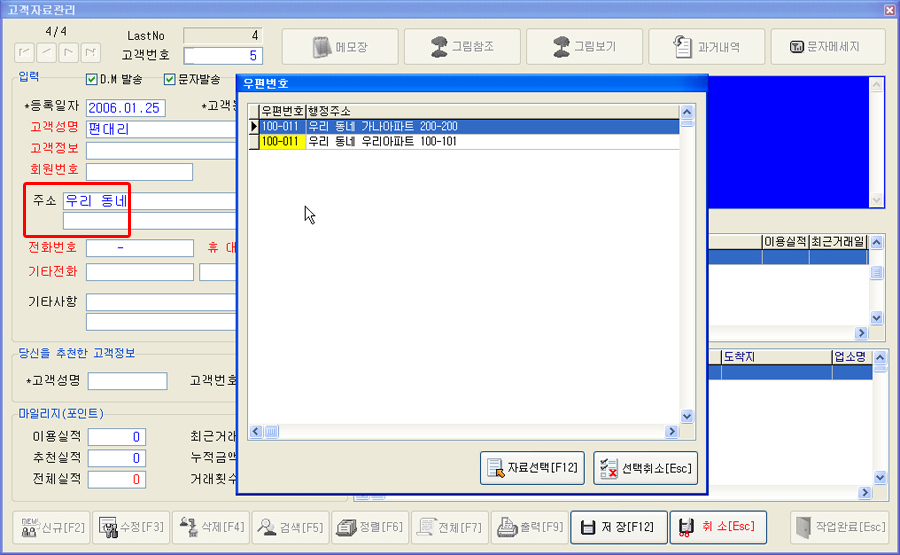Click 이용실적 mileage field
The width and height of the screenshot is (900, 555).
tap(117, 437)
